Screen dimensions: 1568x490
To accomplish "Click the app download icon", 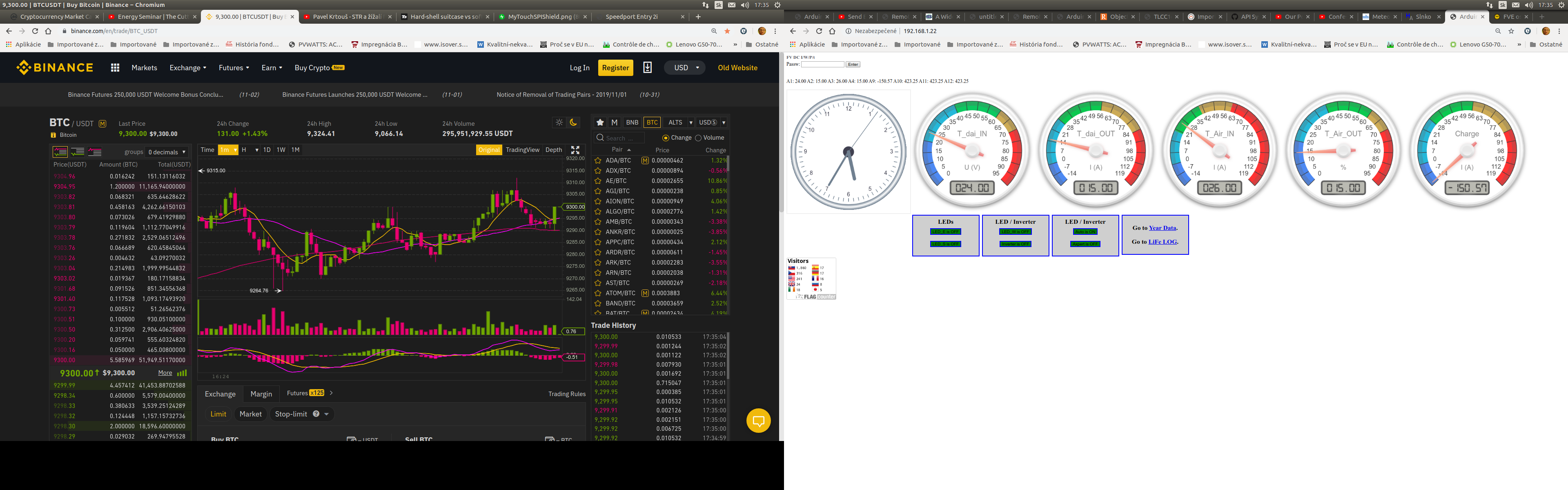I will (647, 67).
